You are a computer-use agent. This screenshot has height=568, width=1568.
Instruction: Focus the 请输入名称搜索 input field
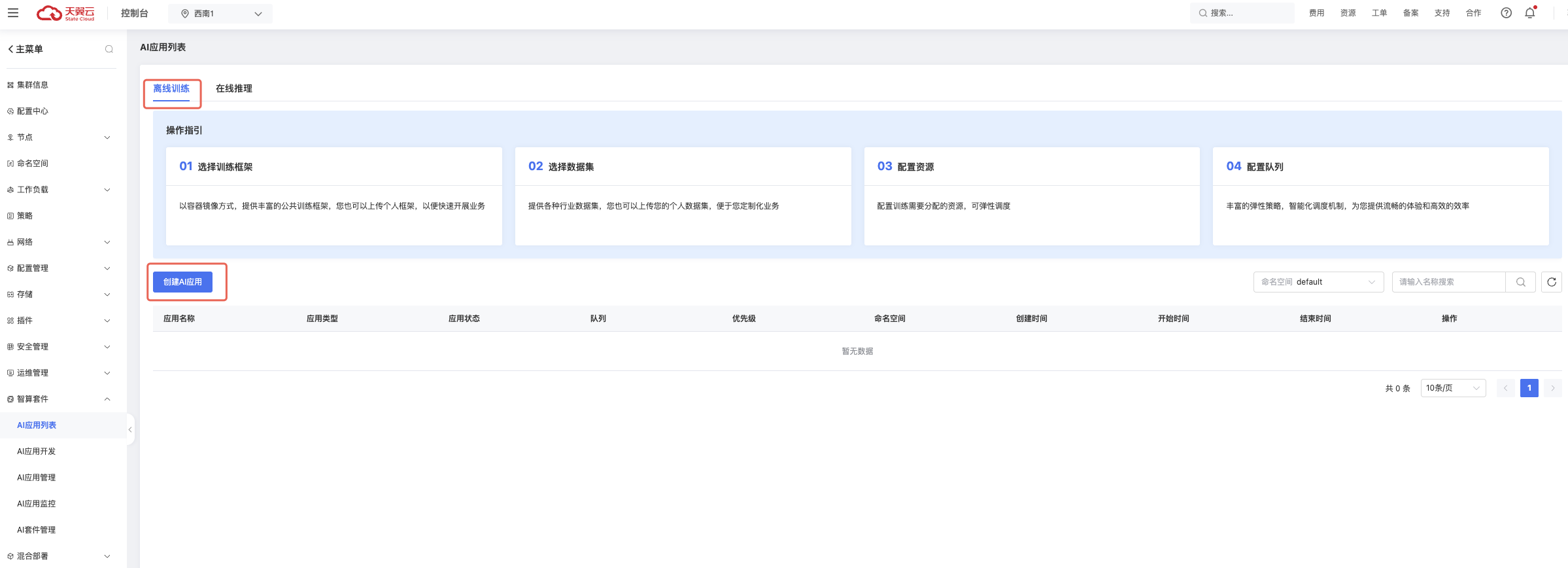(x=1448, y=282)
